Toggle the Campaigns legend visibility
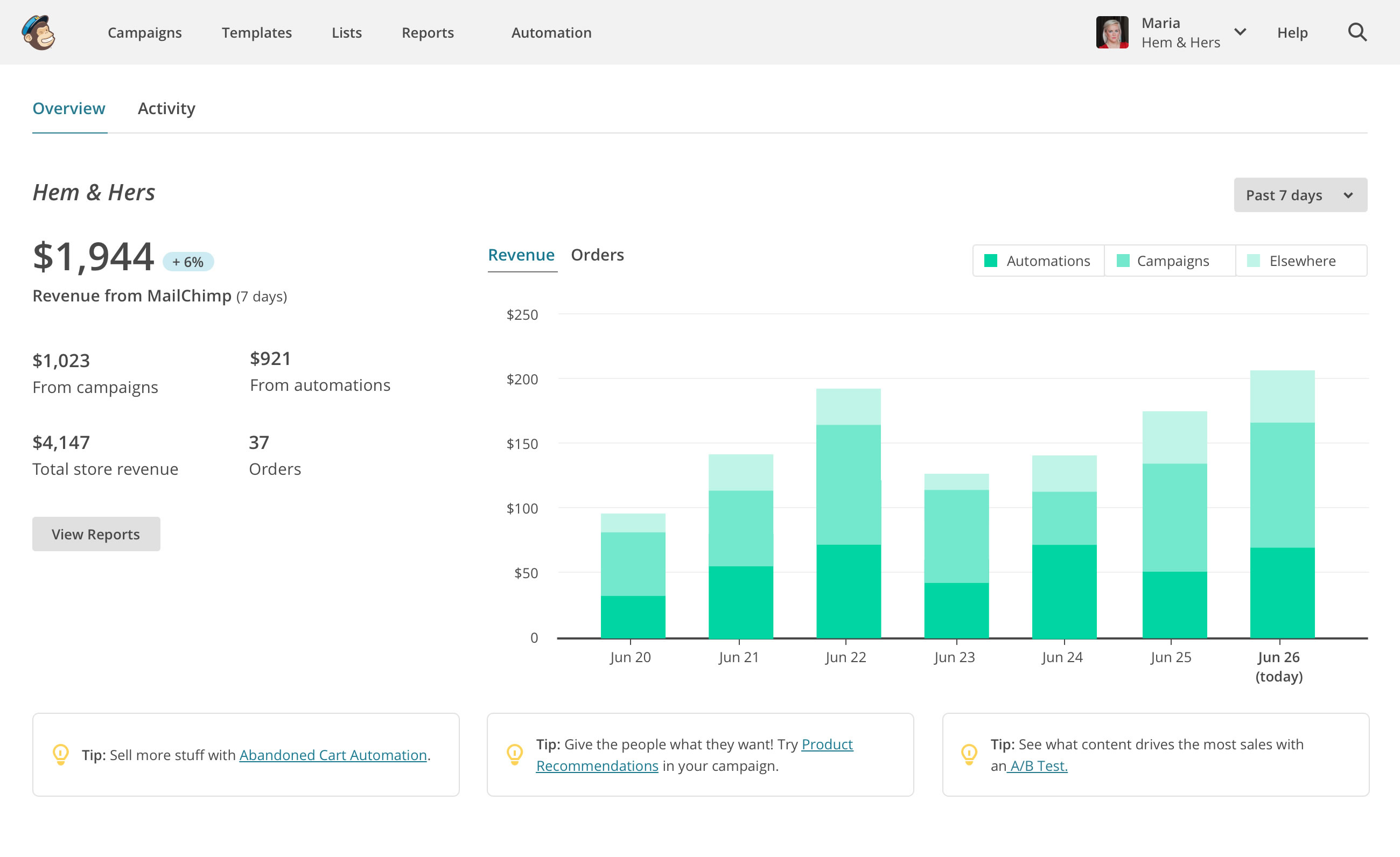Screen dimensions: 1400x857 click(x=1172, y=260)
